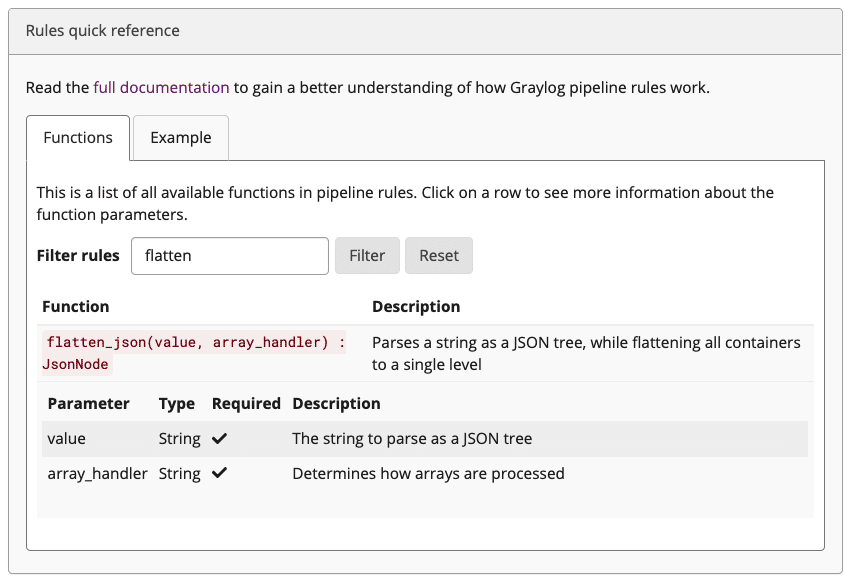The image size is (850, 582).
Task: Click the Rules quick reference header
Action: click(x=102, y=31)
